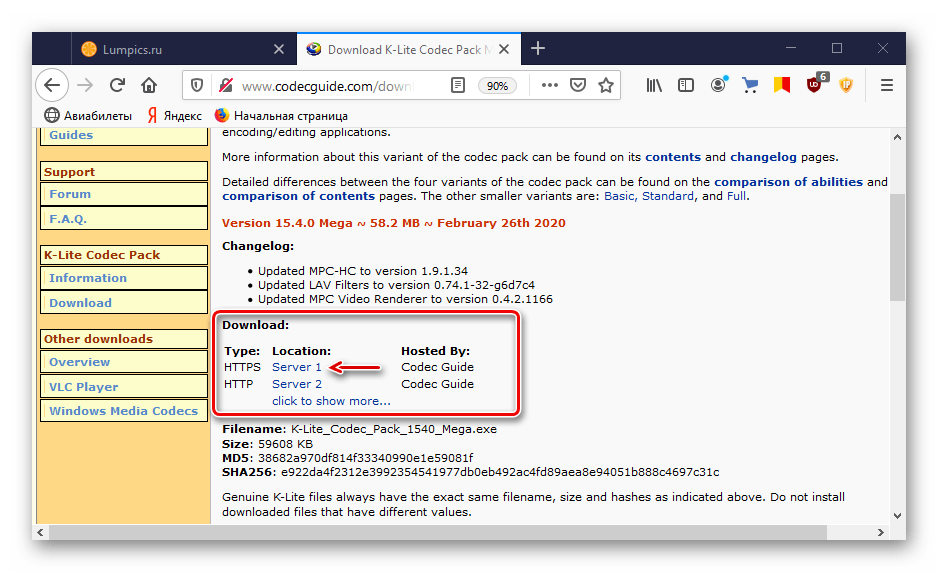Viewport: 938px width, 580px height.
Task: Open the Firefox hamburger menu
Action: pos(886,86)
